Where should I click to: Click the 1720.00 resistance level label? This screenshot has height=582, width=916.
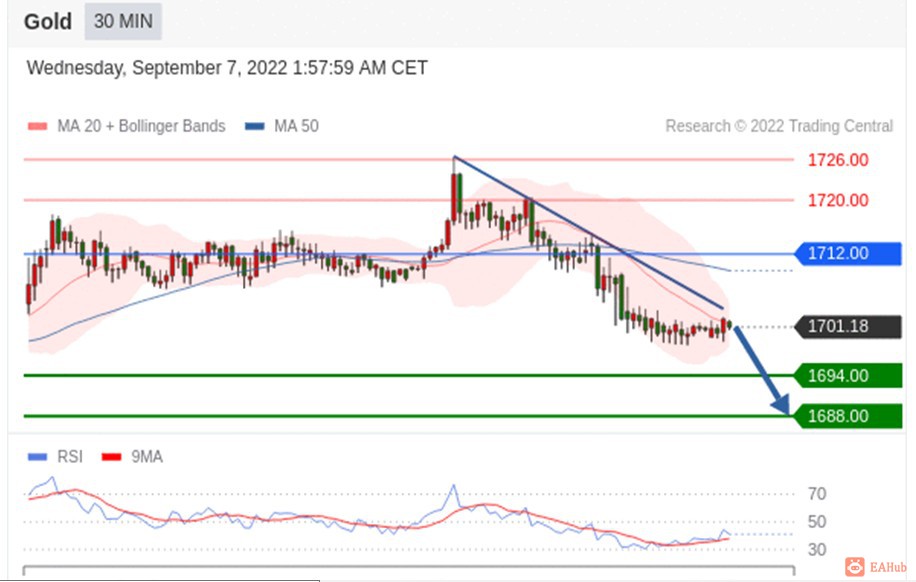click(838, 200)
